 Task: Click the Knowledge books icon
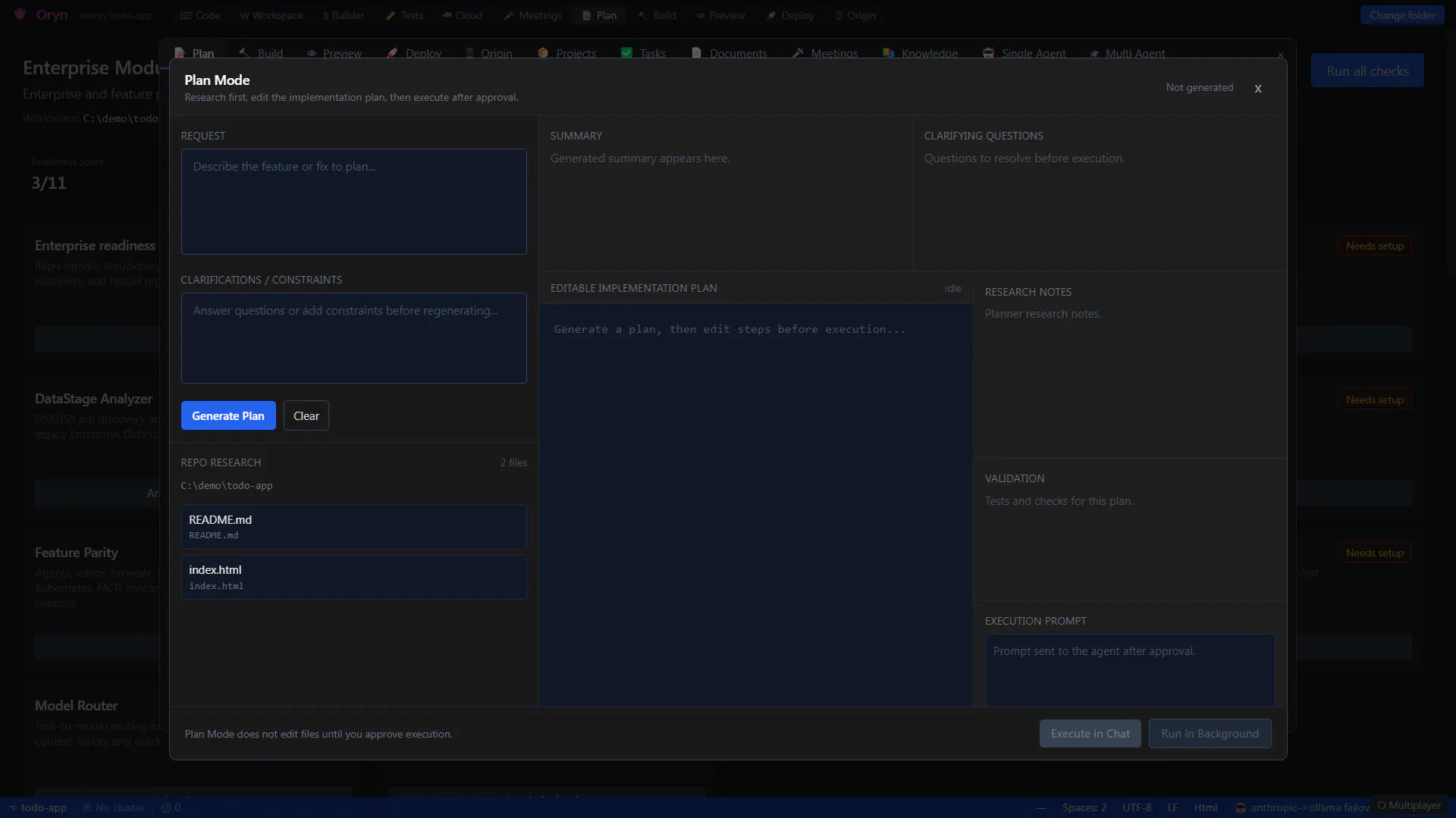889,53
